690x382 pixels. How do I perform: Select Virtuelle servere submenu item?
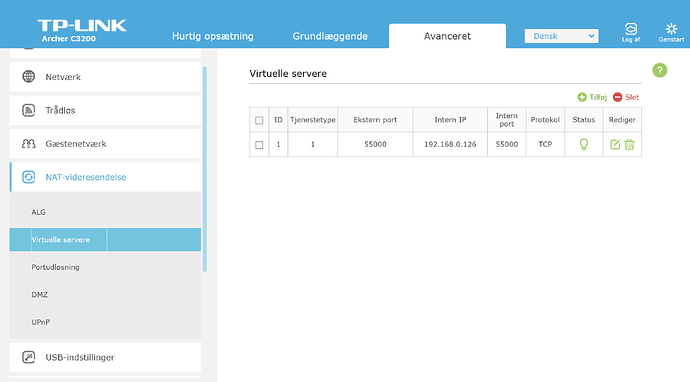point(105,239)
